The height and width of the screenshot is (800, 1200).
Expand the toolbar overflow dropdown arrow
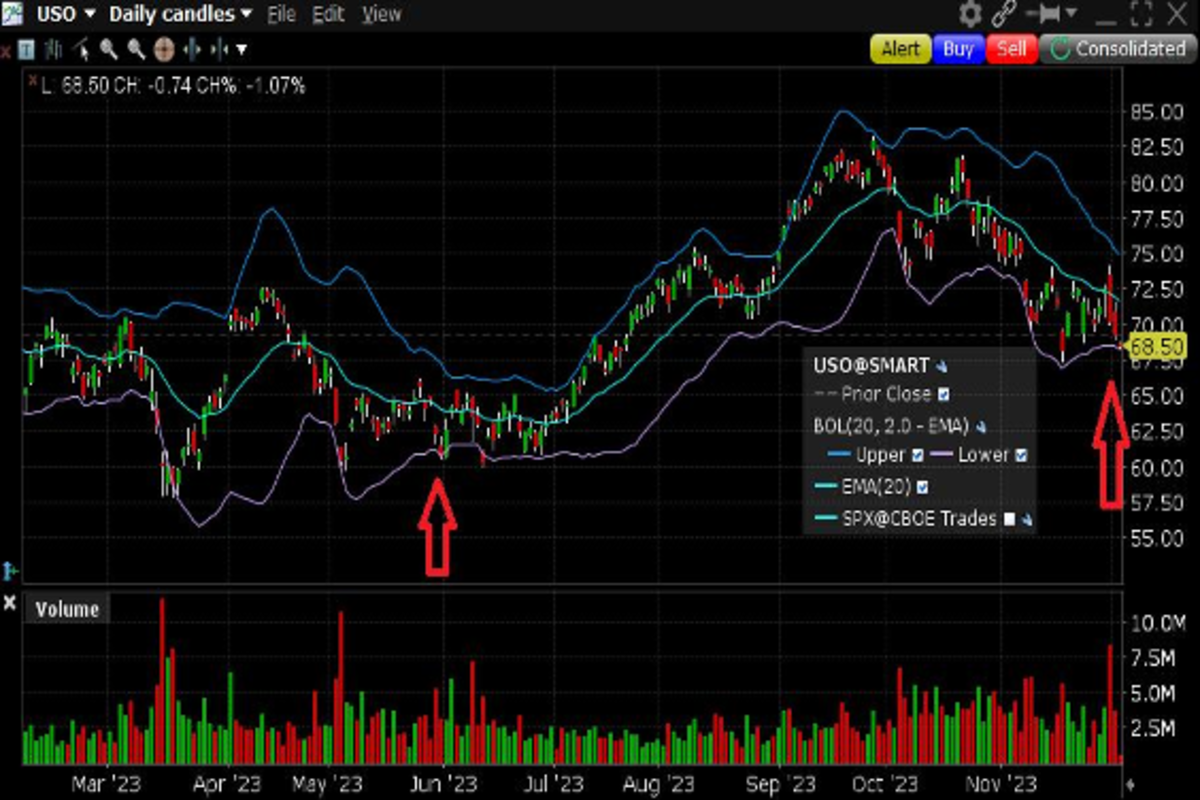(x=241, y=49)
